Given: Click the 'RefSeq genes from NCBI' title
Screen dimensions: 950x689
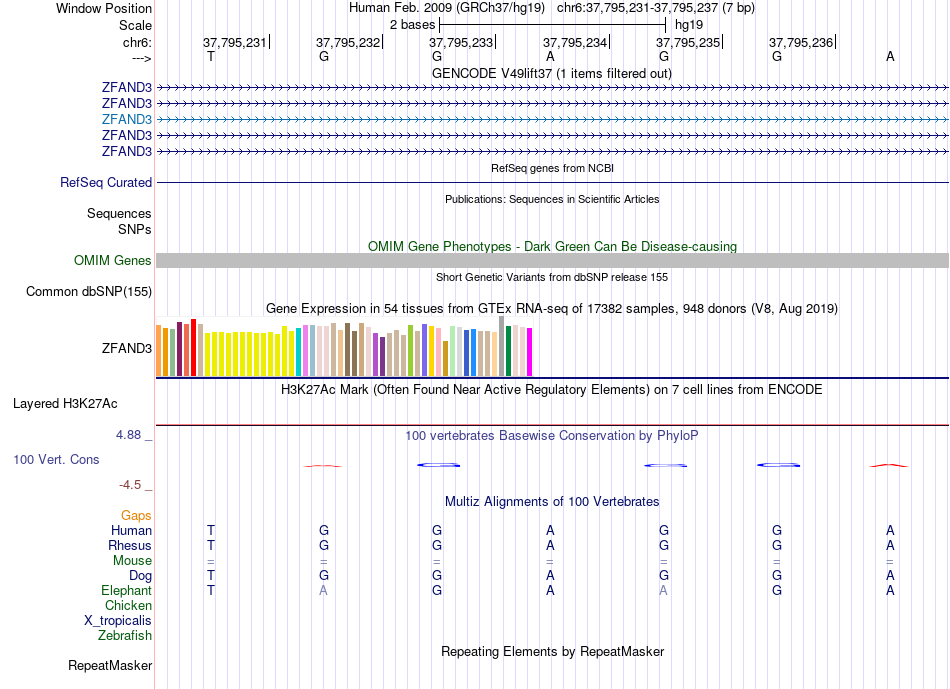Looking at the screenshot, I should [553, 168].
